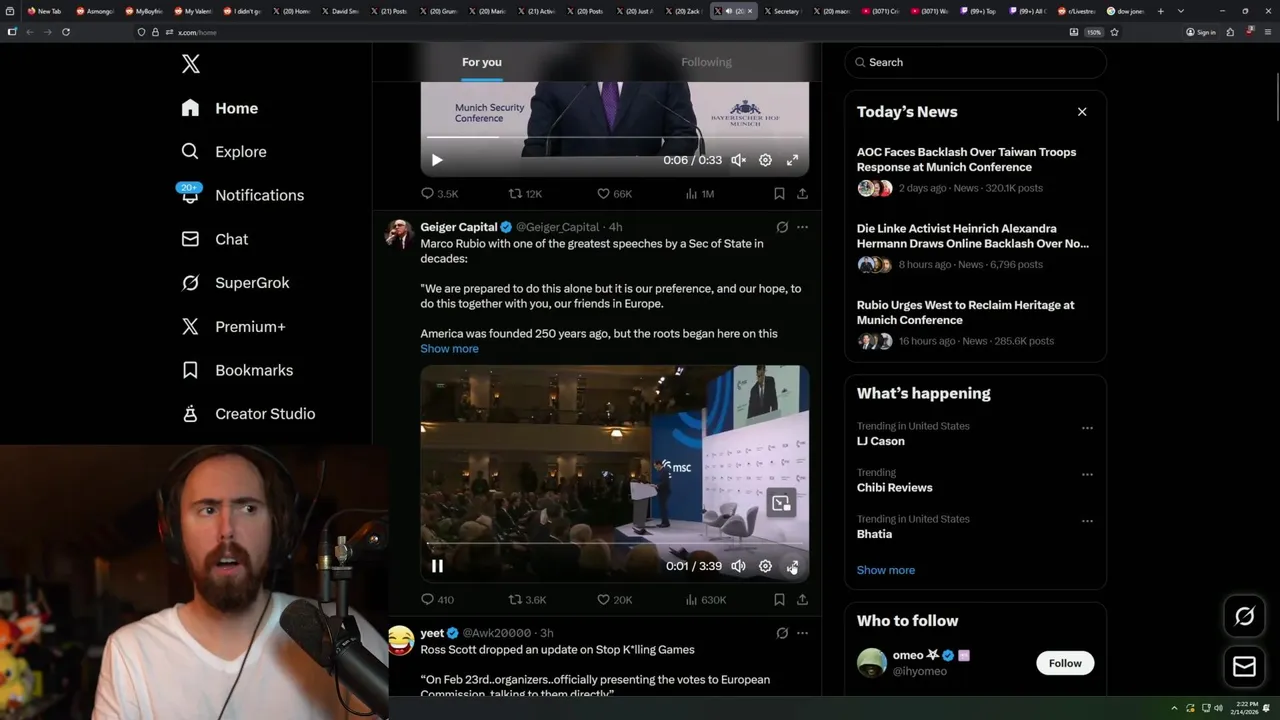Seek on the top video progress bar
Viewport: 1280px width, 720px height.
click(x=614, y=137)
